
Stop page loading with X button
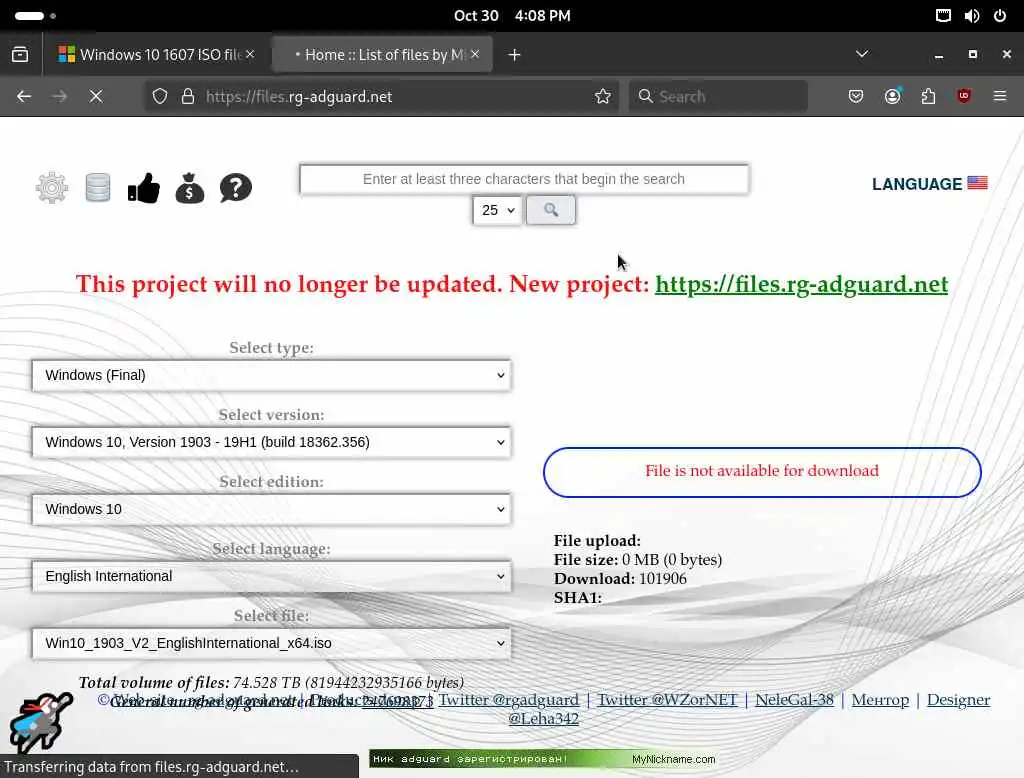tap(96, 97)
